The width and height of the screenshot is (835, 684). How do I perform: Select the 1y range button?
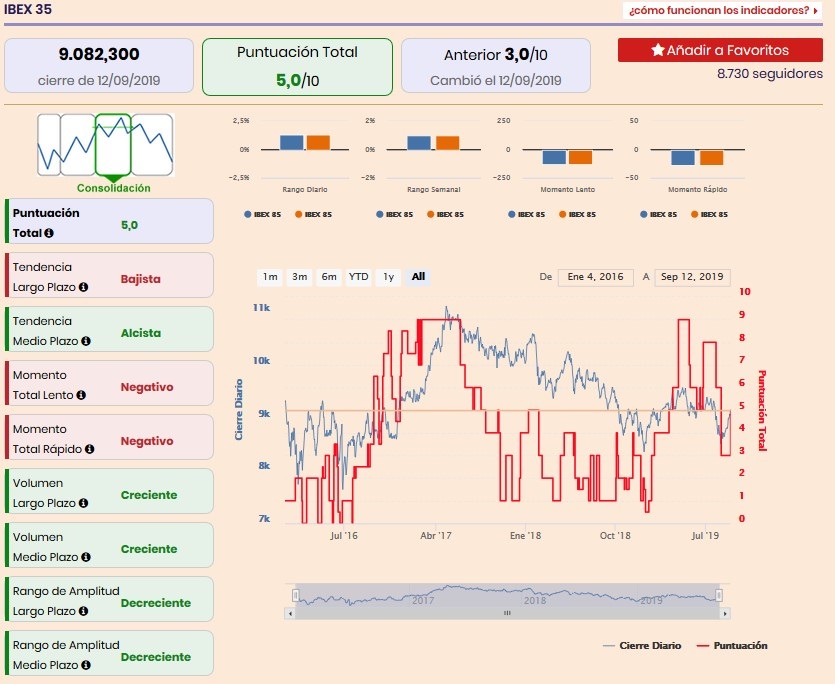pos(388,277)
